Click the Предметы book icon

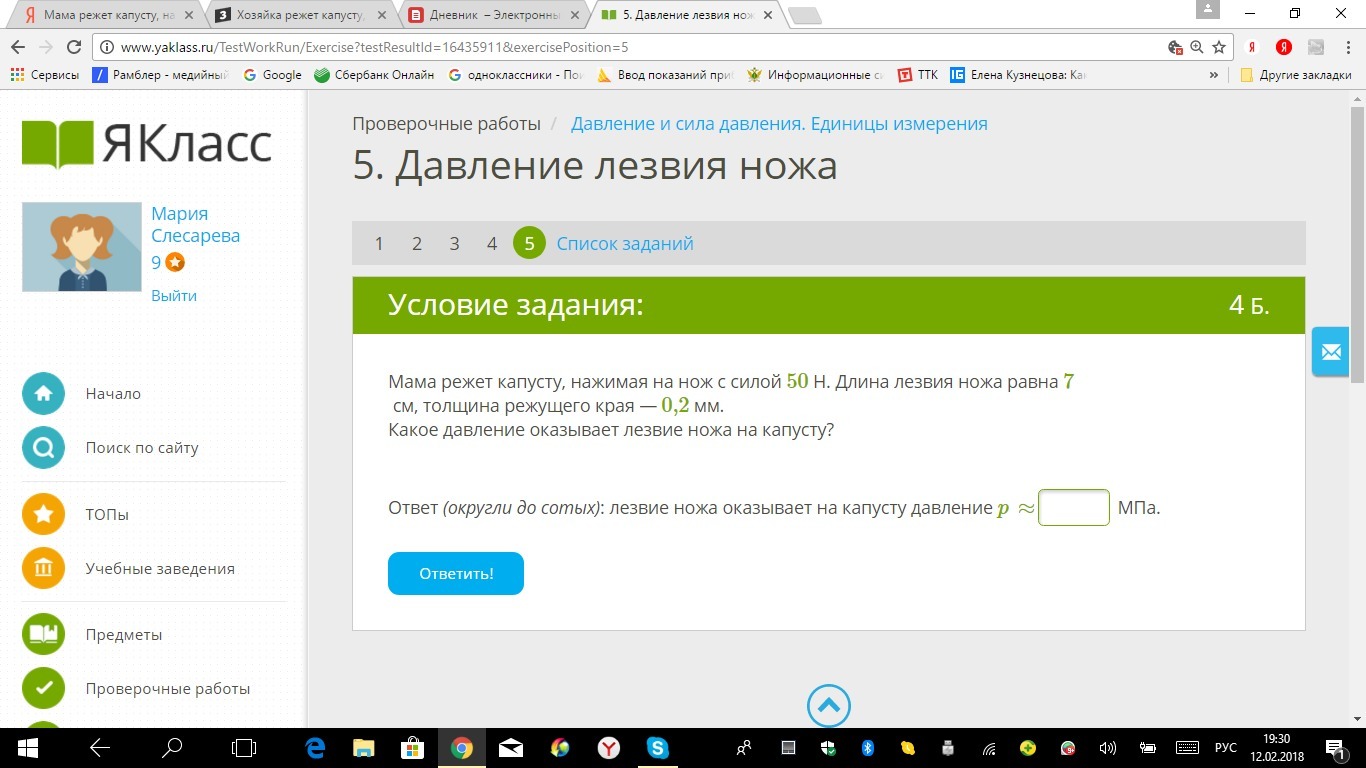[x=43, y=635]
